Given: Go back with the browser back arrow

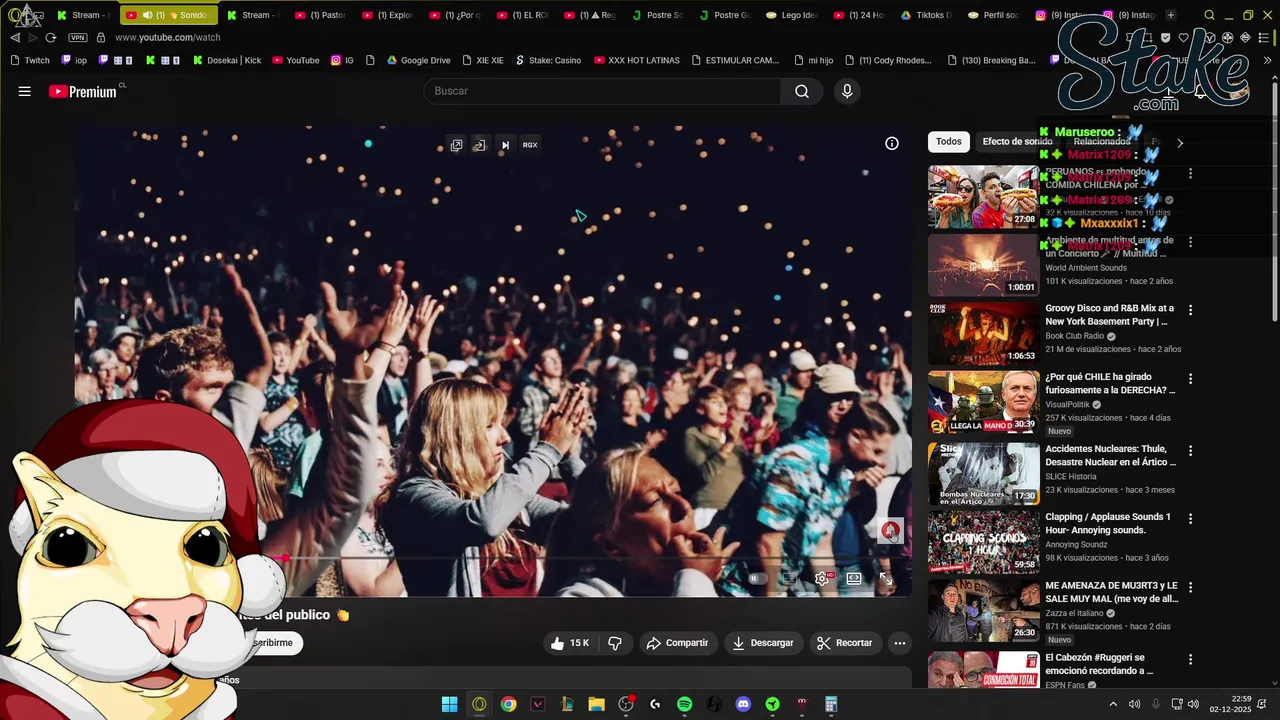Looking at the screenshot, I should click(14, 37).
